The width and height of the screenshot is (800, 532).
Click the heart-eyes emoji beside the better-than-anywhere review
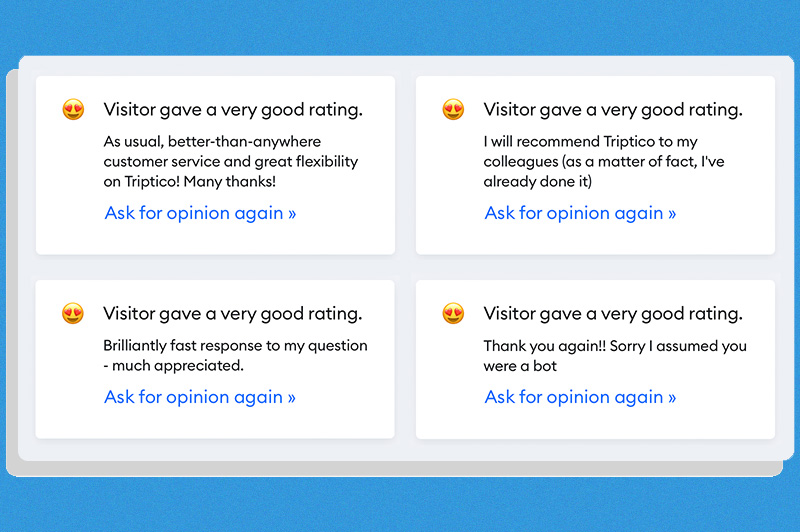[73, 110]
